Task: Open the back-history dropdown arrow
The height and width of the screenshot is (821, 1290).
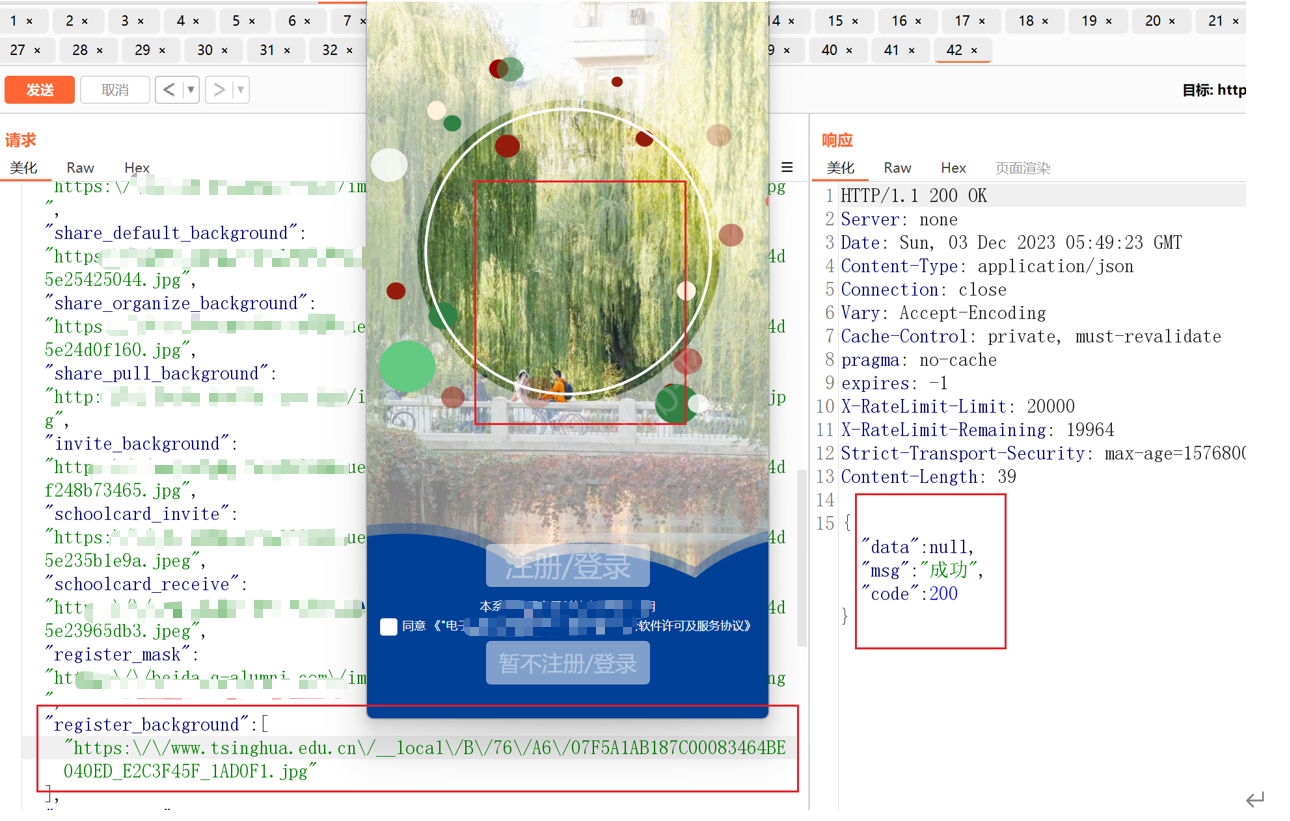Action: coord(190,90)
